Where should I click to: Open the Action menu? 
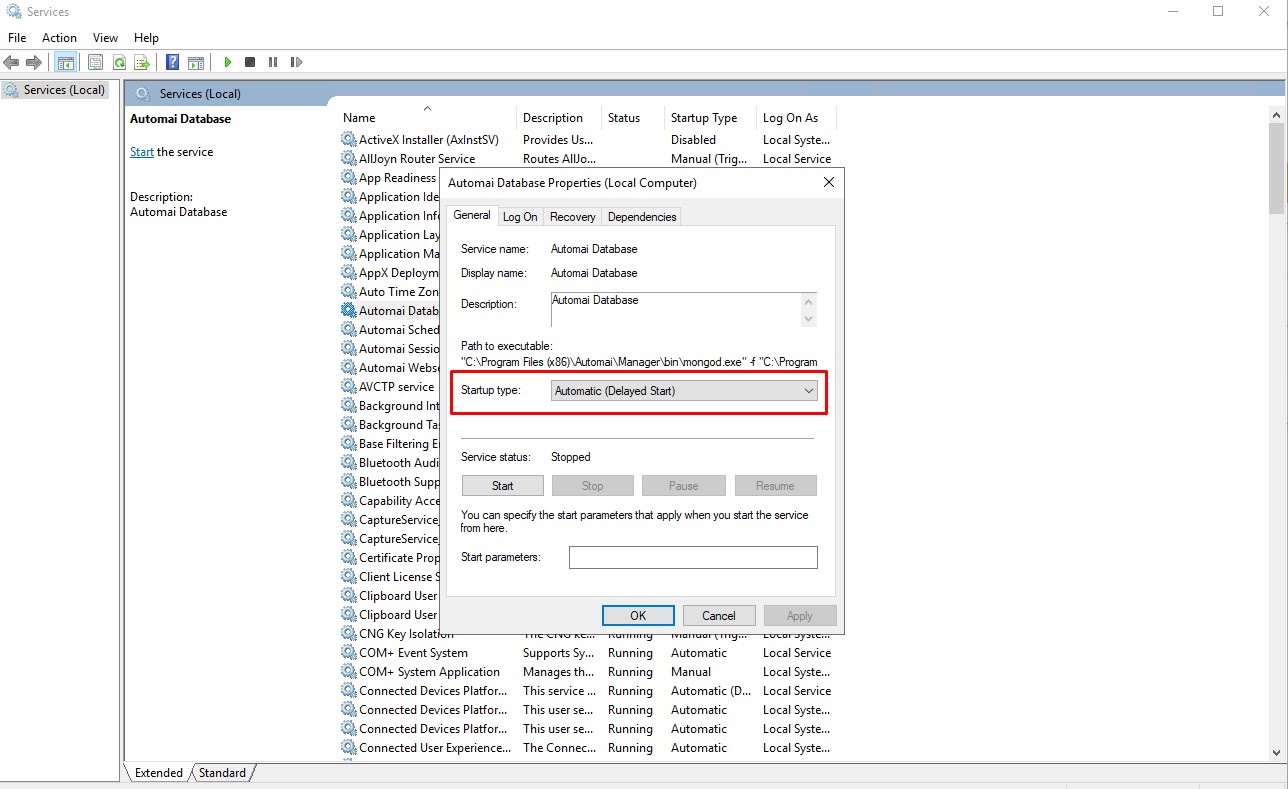pos(59,38)
